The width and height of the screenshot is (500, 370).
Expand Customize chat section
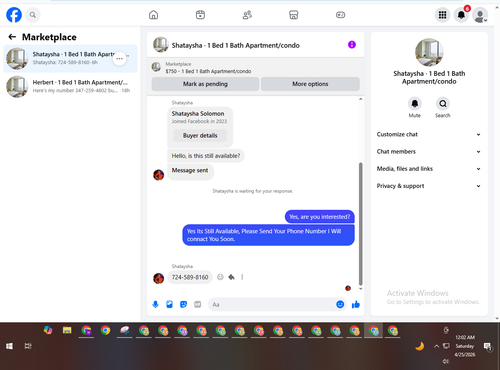[429, 134]
